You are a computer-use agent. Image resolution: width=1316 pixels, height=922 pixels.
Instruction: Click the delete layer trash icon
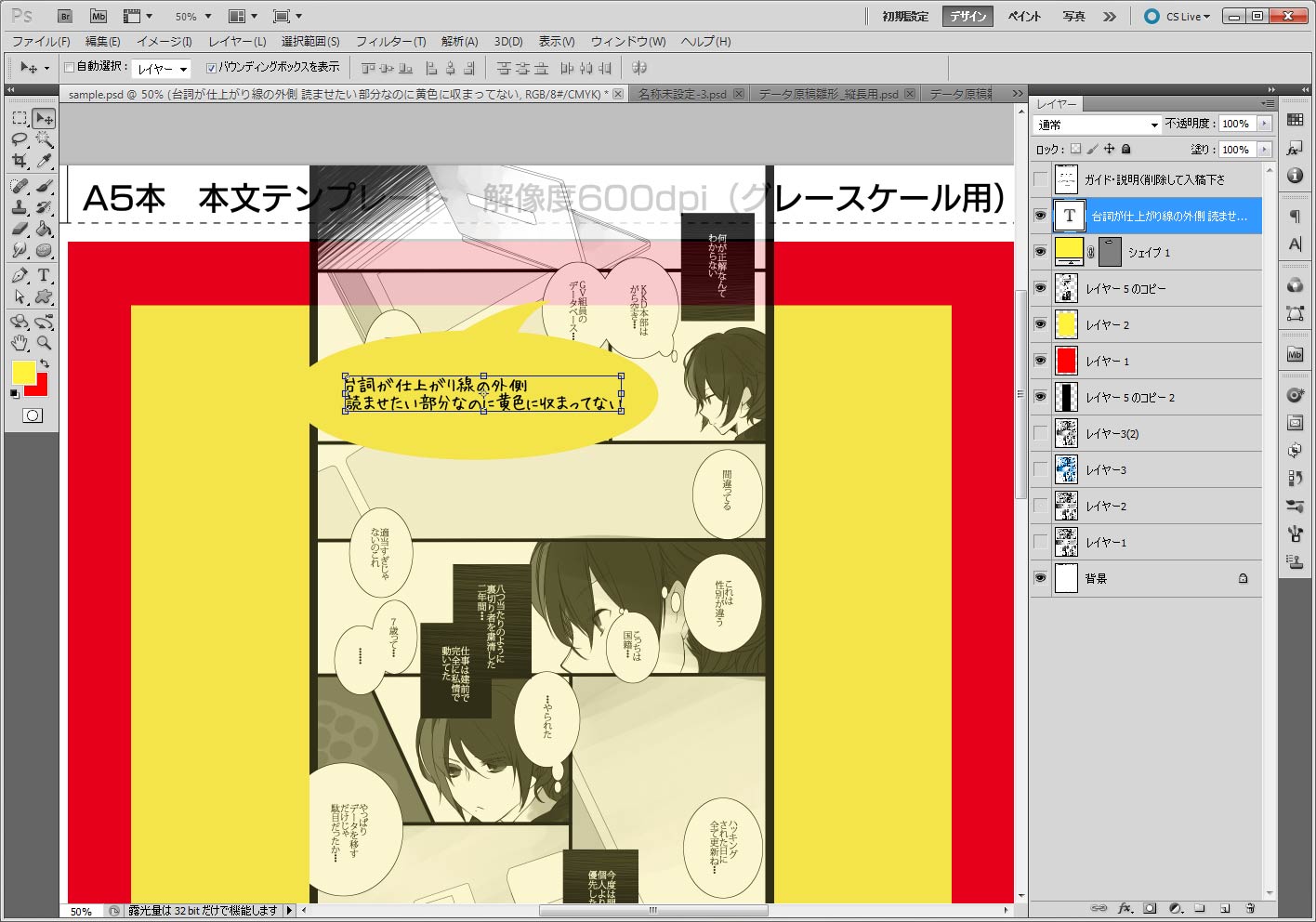[x=1250, y=908]
